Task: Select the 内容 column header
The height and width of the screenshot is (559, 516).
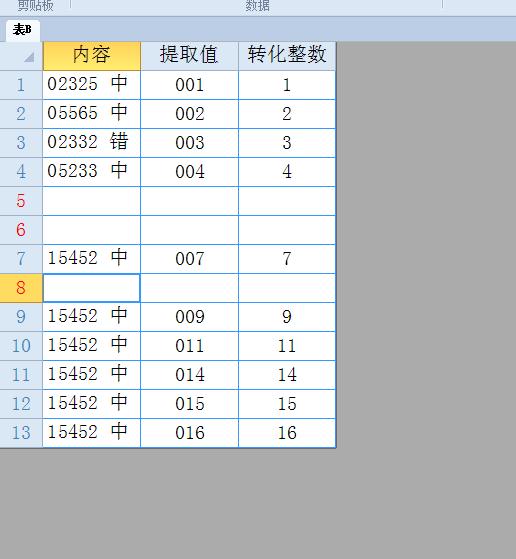Action: pyautogui.click(x=92, y=56)
